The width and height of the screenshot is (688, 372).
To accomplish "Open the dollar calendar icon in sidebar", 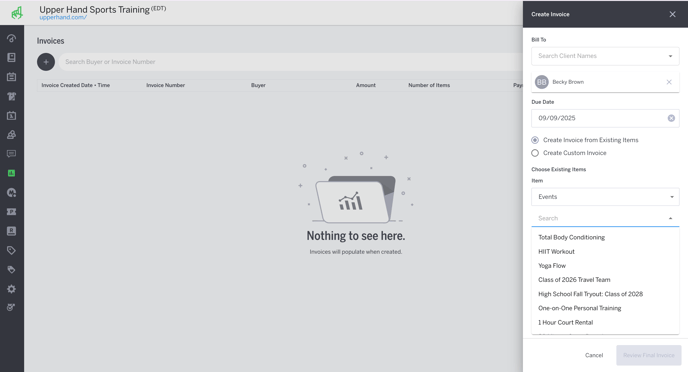I will click(12, 115).
